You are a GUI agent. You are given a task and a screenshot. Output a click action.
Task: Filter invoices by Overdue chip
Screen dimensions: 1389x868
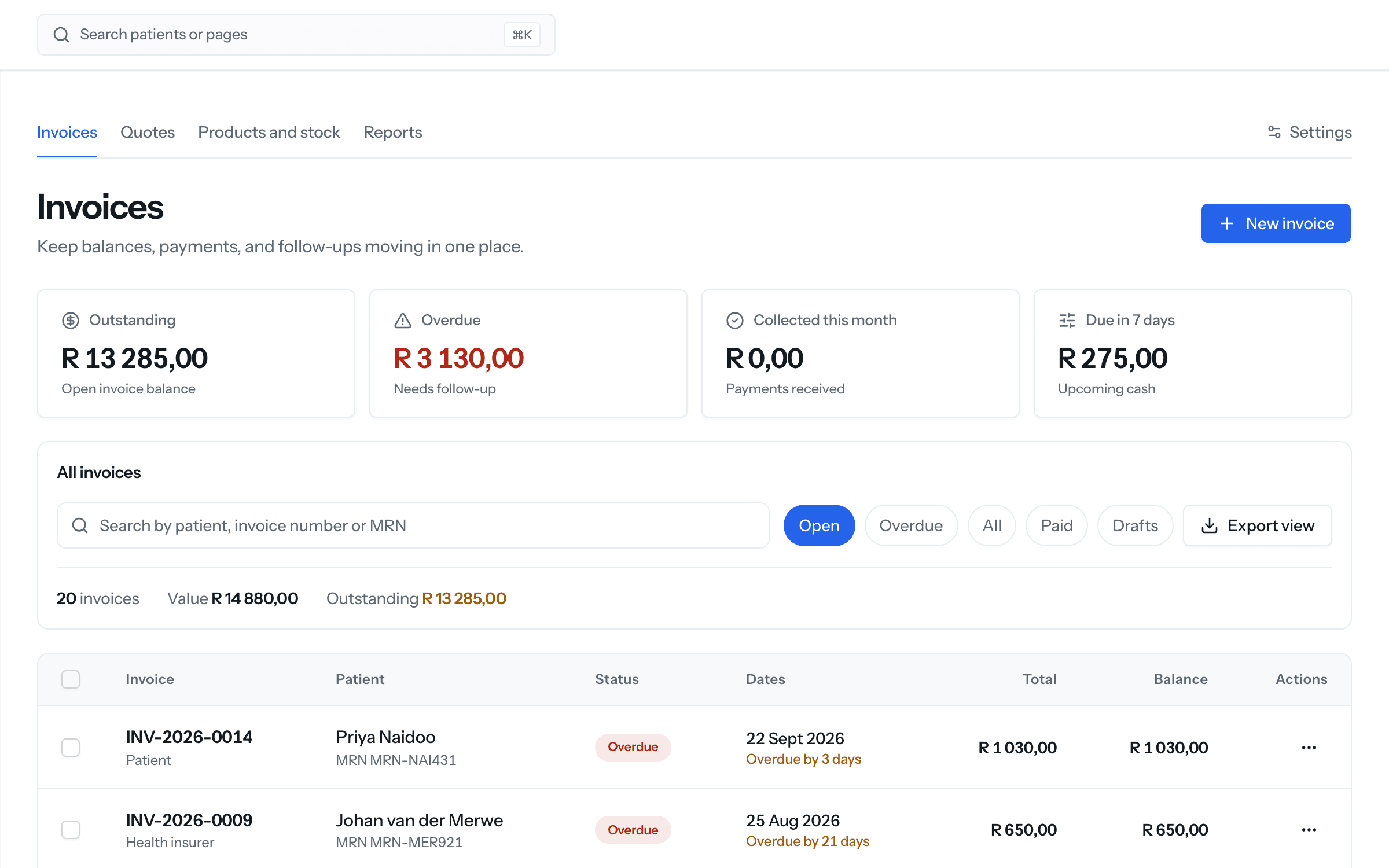click(x=911, y=525)
